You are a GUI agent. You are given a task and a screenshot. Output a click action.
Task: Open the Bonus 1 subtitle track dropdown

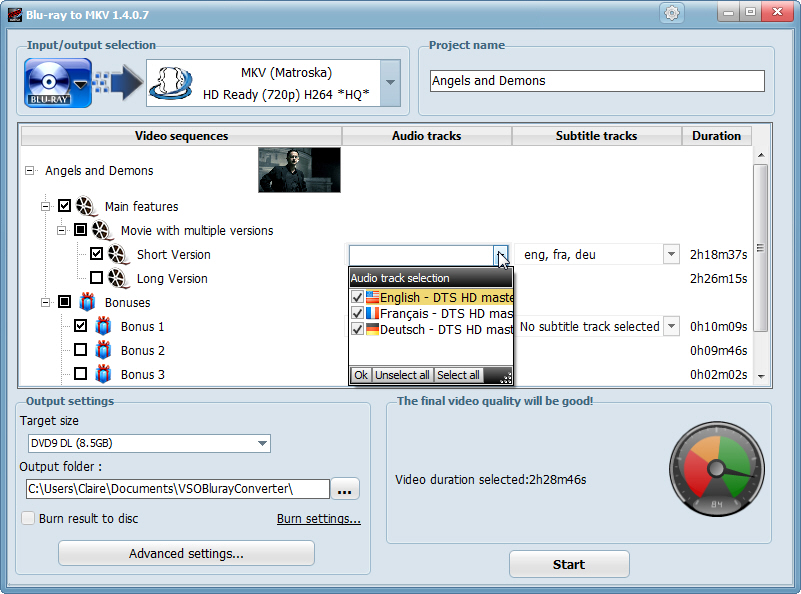point(671,326)
